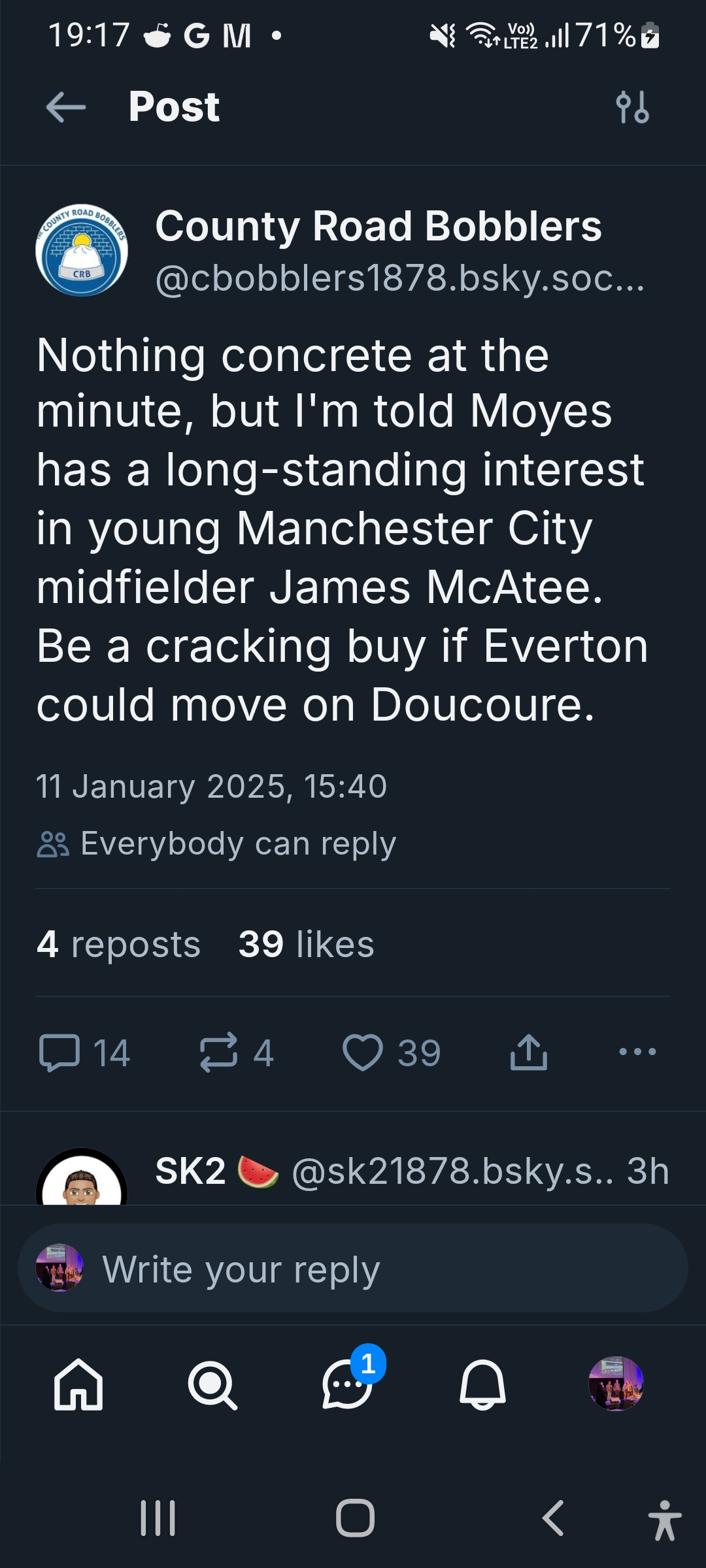Viewport: 706px width, 1568px height.
Task: Repost this post with repost icon
Action: pyautogui.click(x=219, y=1053)
